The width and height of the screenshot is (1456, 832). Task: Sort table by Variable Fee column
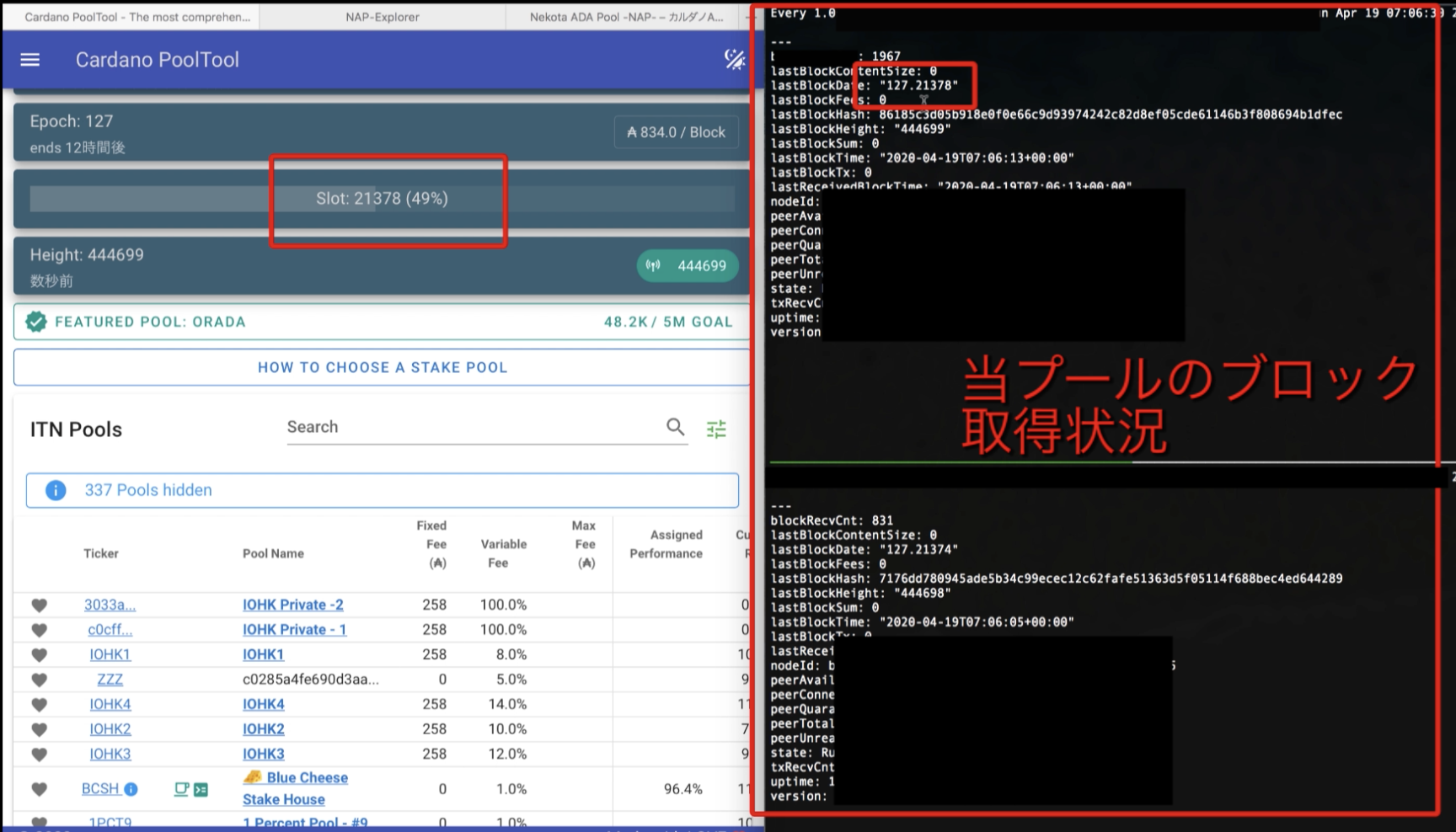(503, 553)
